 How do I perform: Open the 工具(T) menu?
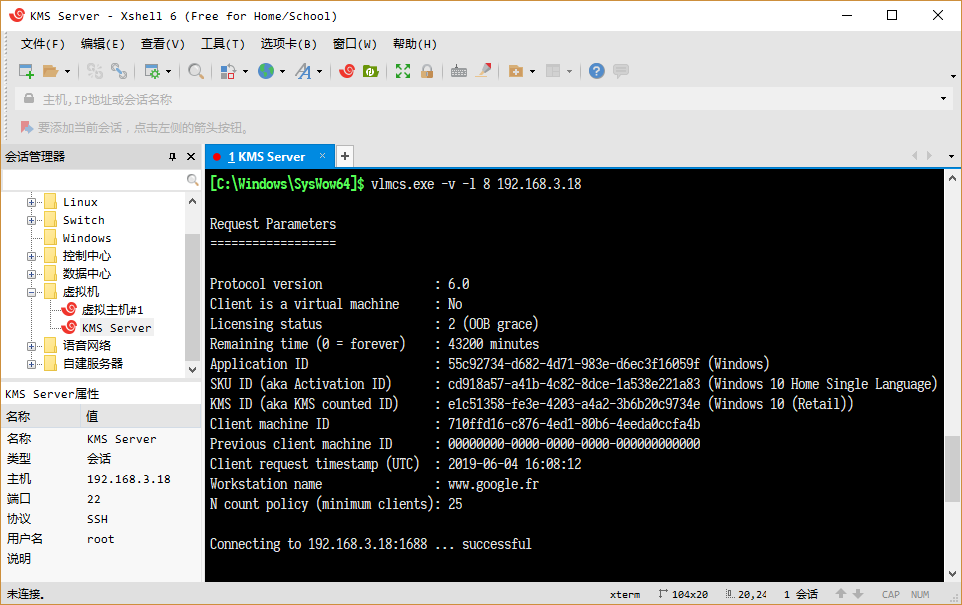pyautogui.click(x=223, y=44)
